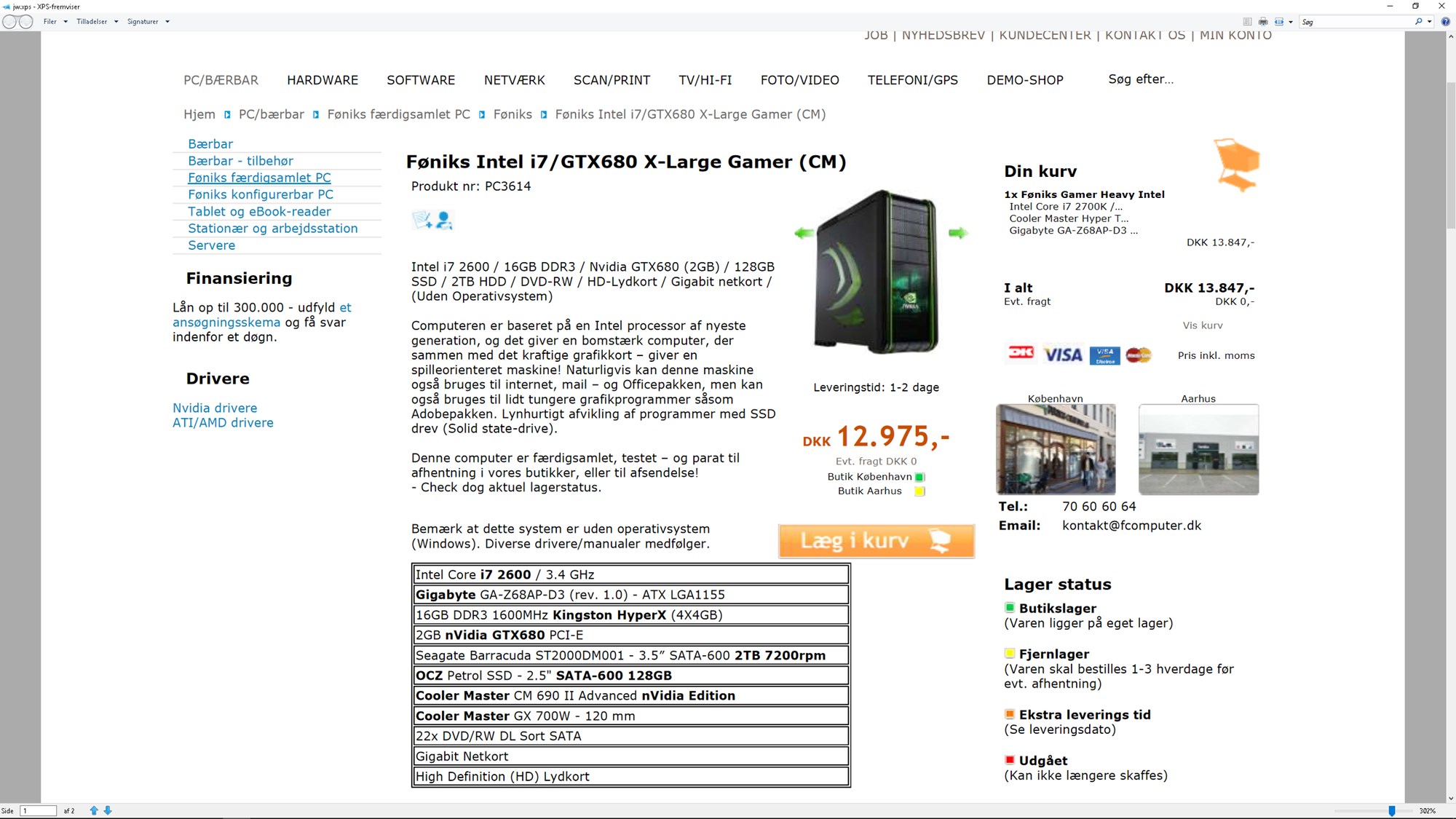
Task: Open the Filer menu
Action: point(55,22)
